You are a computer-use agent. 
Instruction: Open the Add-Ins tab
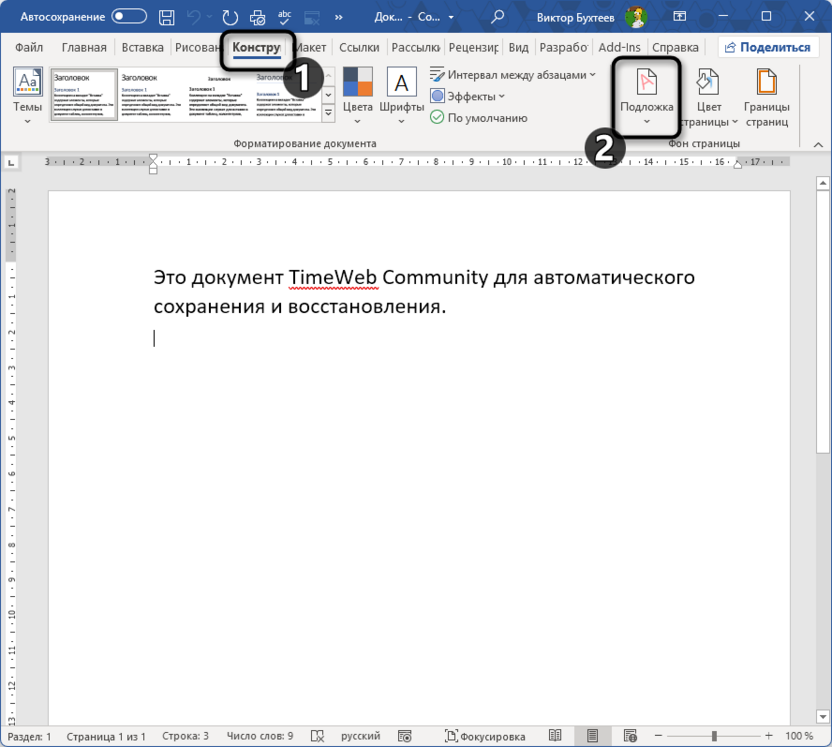click(x=619, y=47)
